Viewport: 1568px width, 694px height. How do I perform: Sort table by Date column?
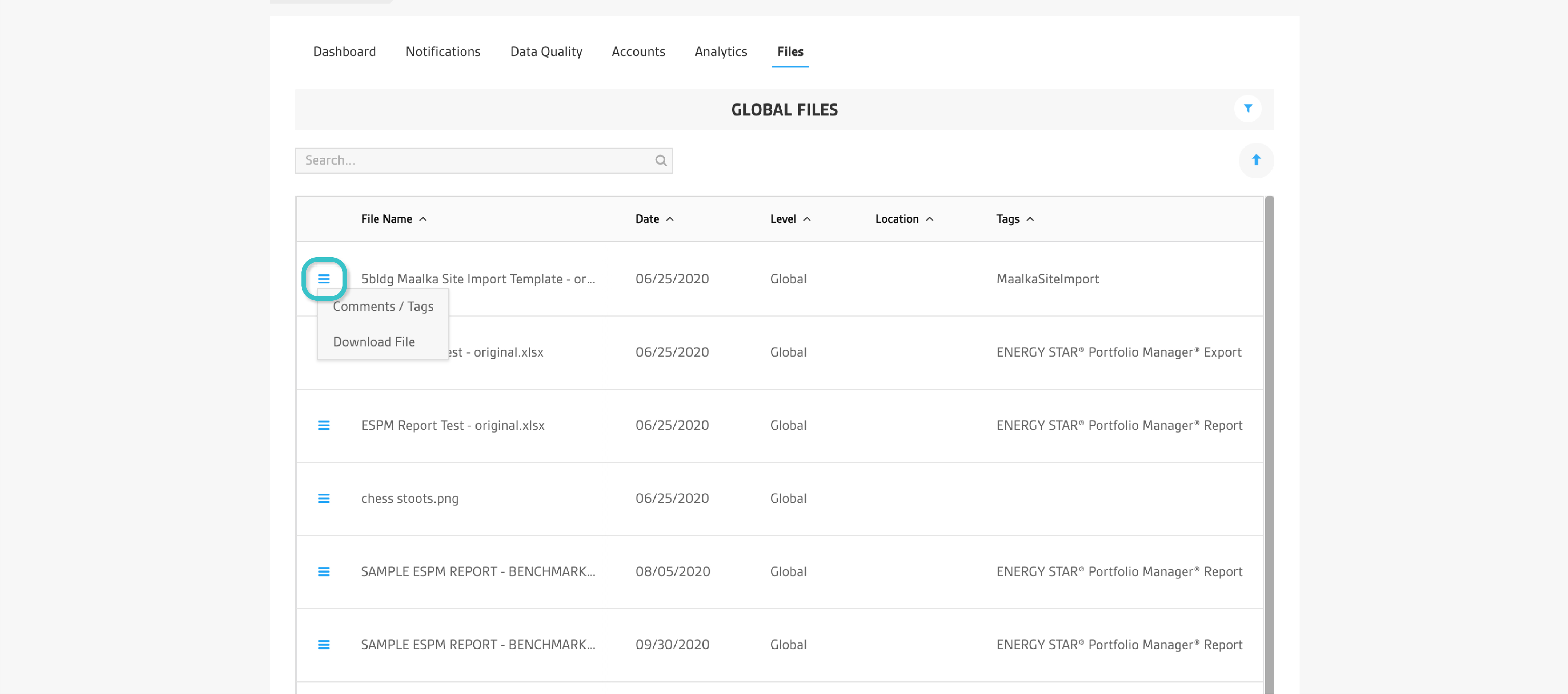pyautogui.click(x=654, y=219)
